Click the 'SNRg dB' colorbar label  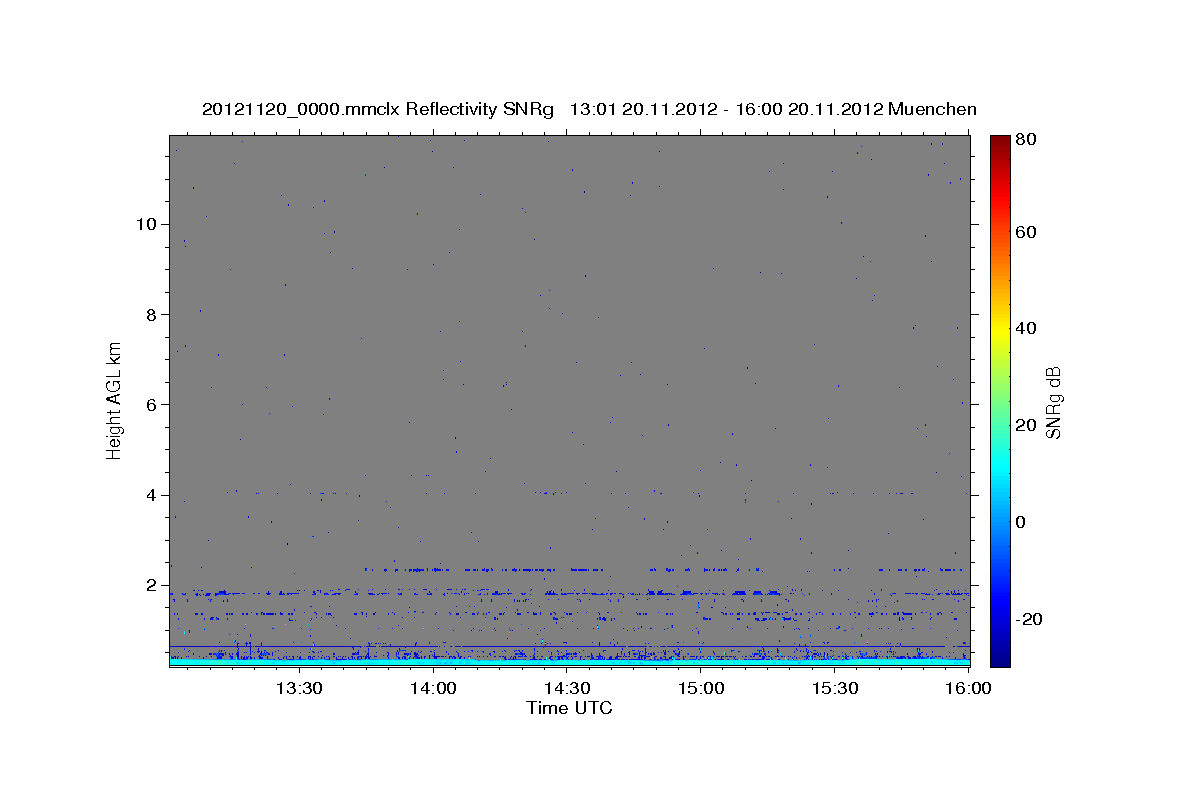click(1052, 401)
